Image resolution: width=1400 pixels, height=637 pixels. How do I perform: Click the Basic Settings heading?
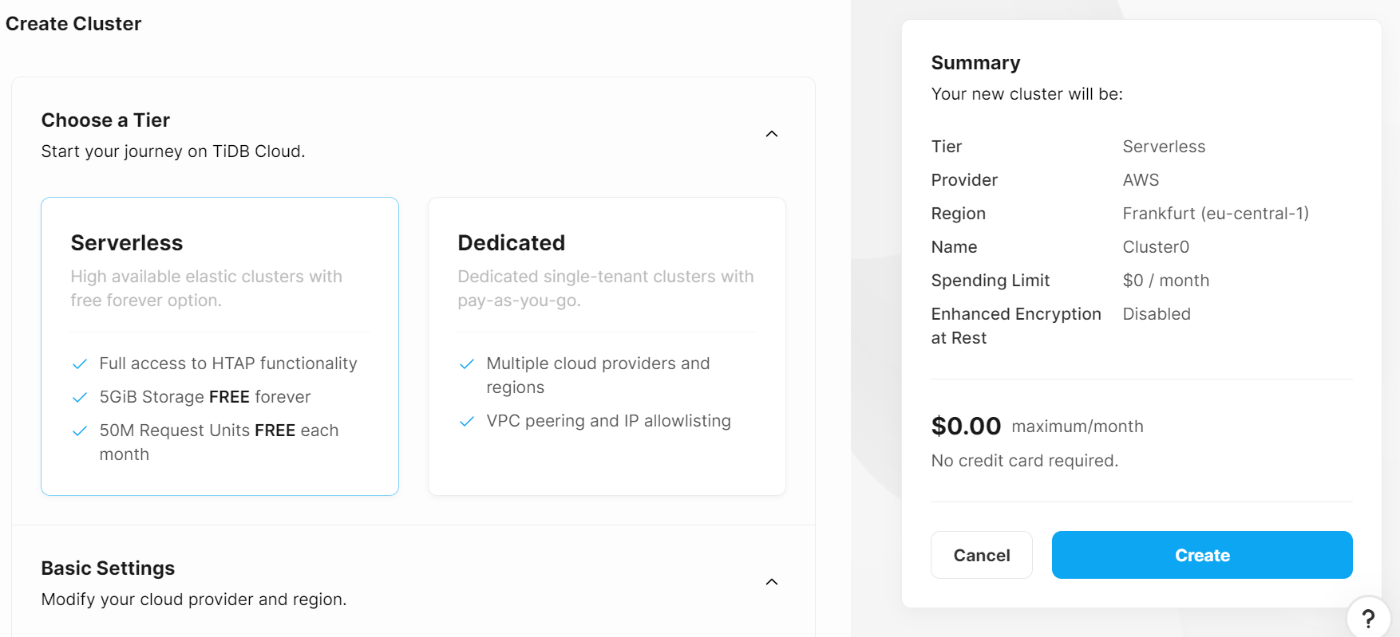click(108, 568)
